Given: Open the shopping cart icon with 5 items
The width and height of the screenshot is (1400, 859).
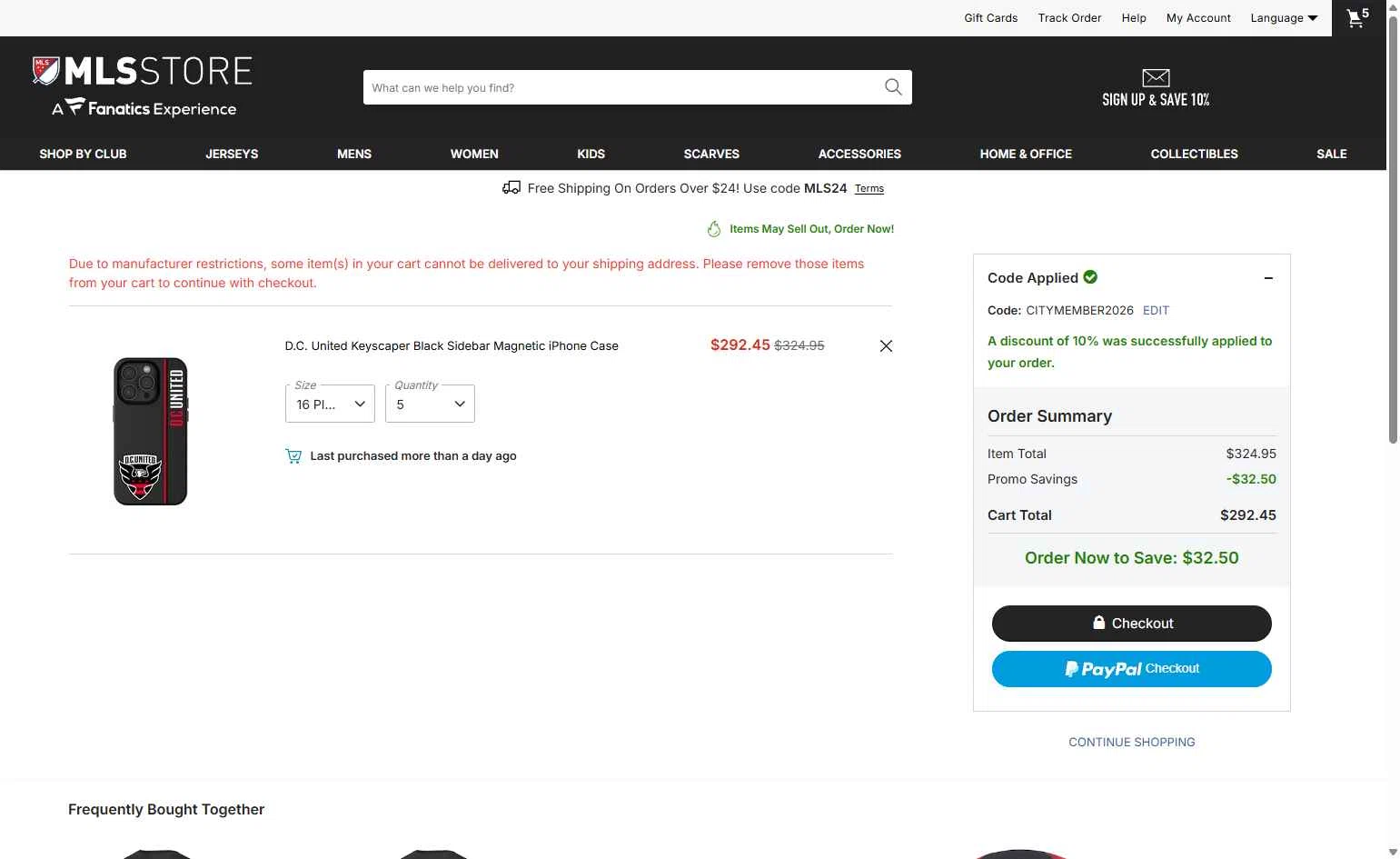Looking at the screenshot, I should click(x=1358, y=18).
